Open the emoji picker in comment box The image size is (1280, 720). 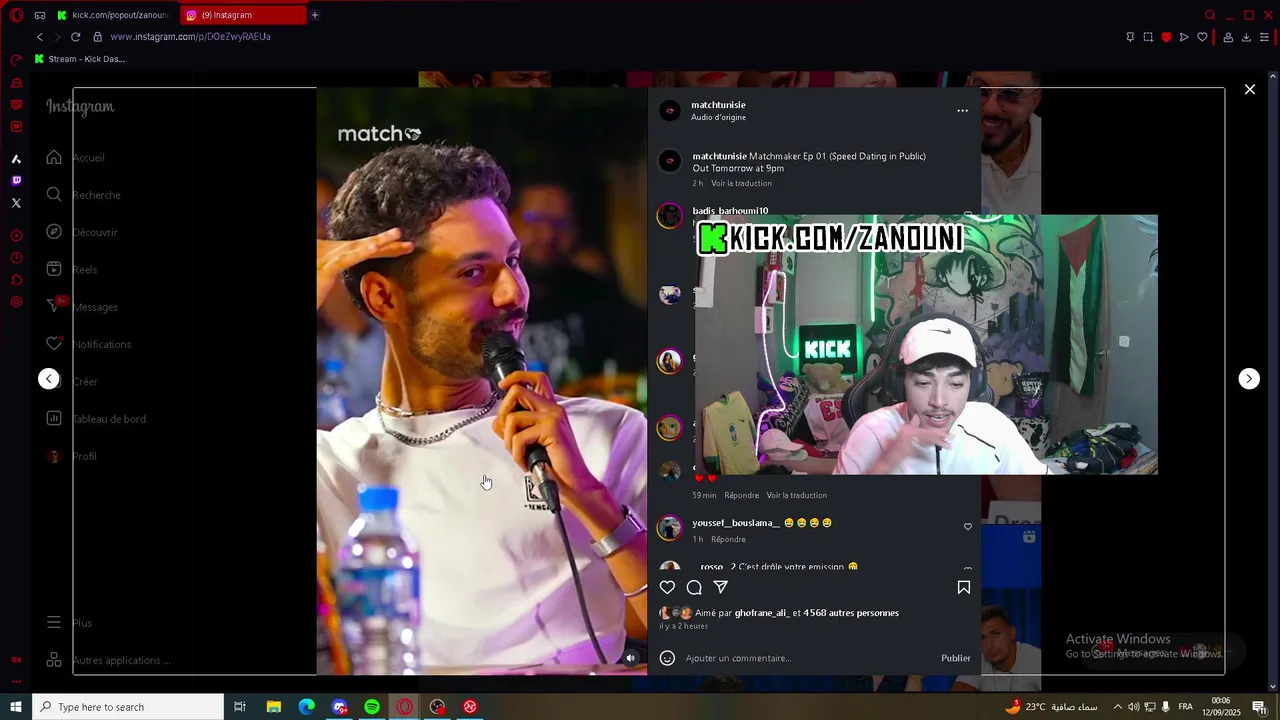[667, 658]
